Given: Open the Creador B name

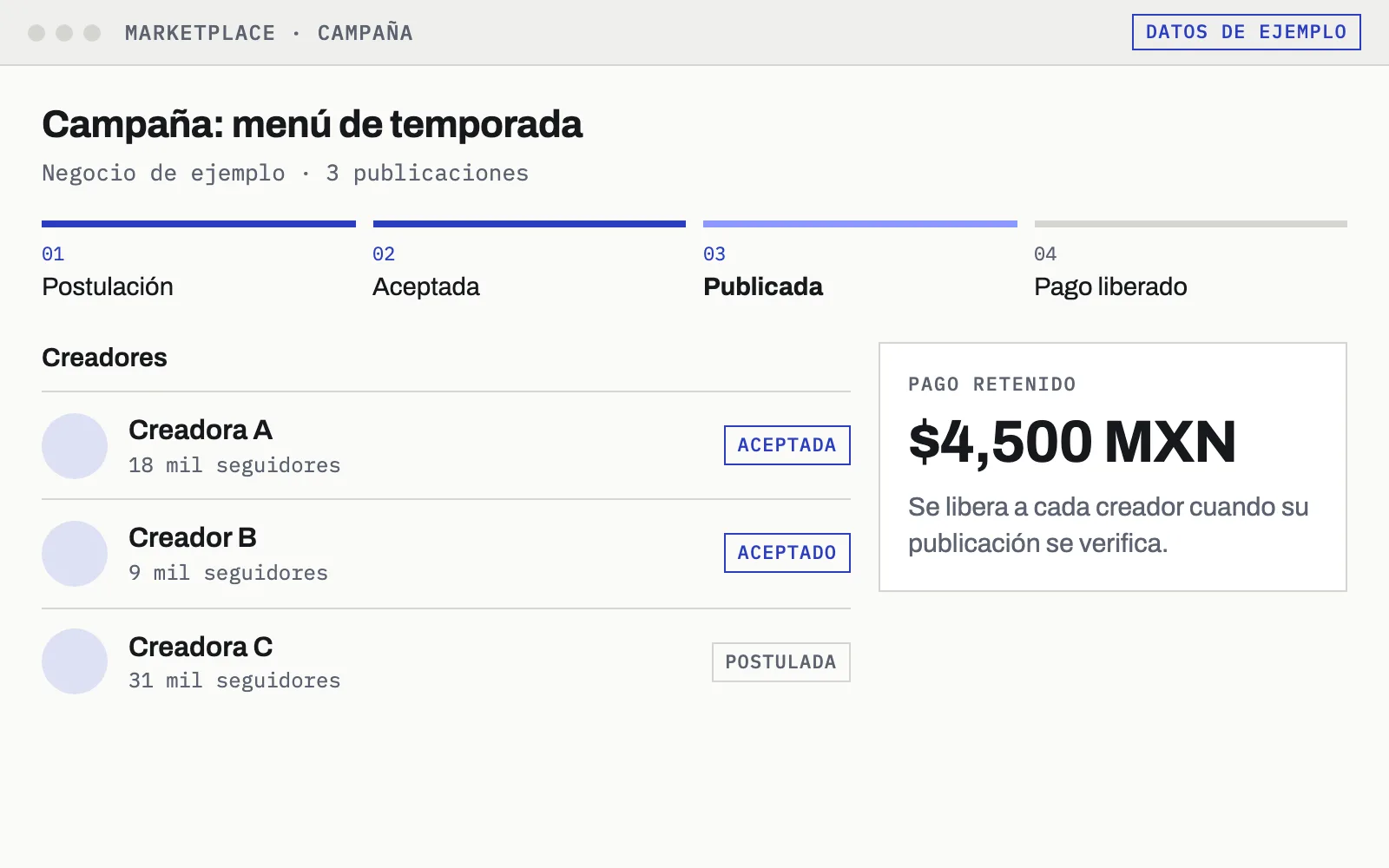Looking at the screenshot, I should [x=193, y=537].
